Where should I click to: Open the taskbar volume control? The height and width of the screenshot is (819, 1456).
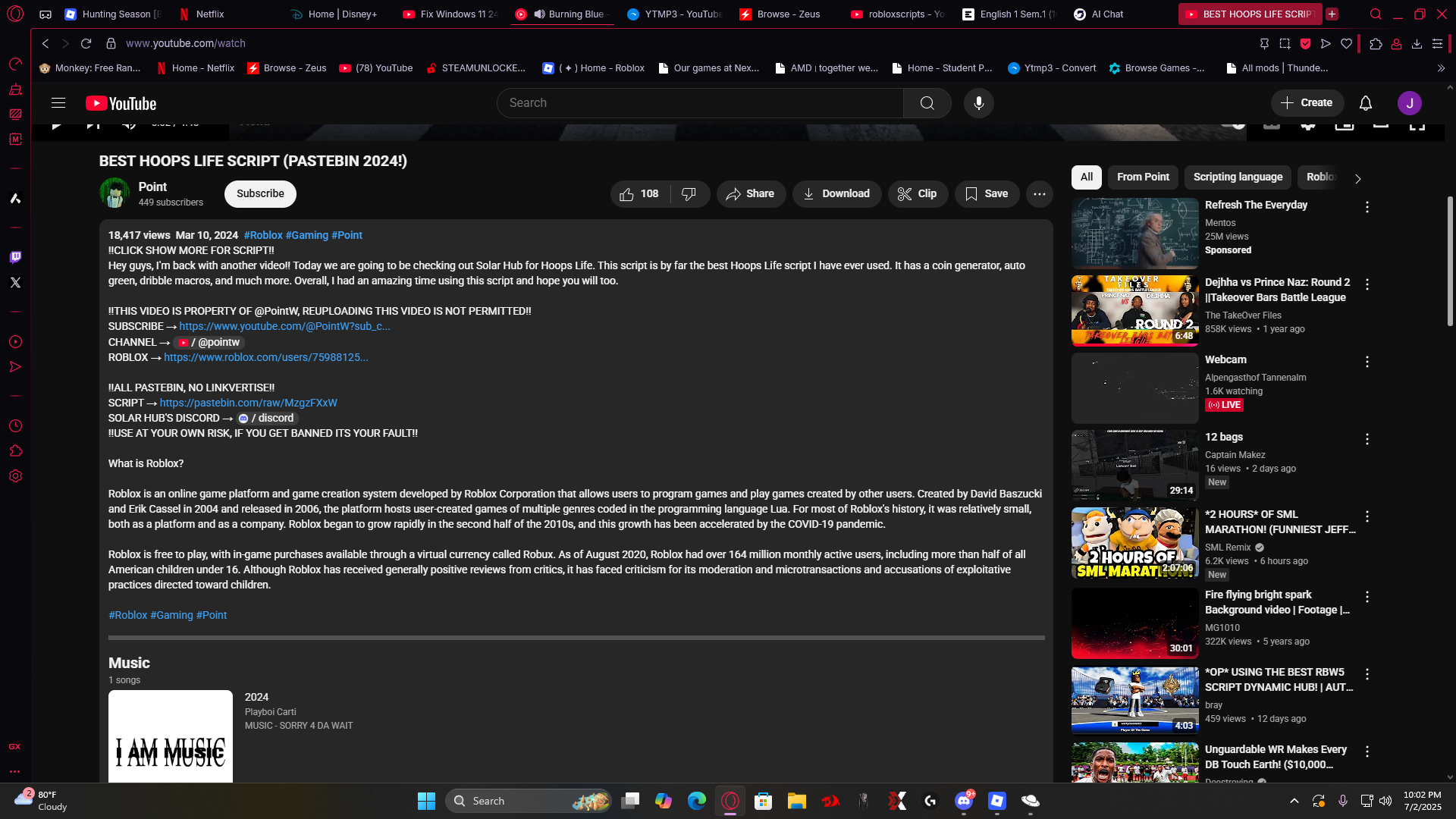(x=1385, y=801)
